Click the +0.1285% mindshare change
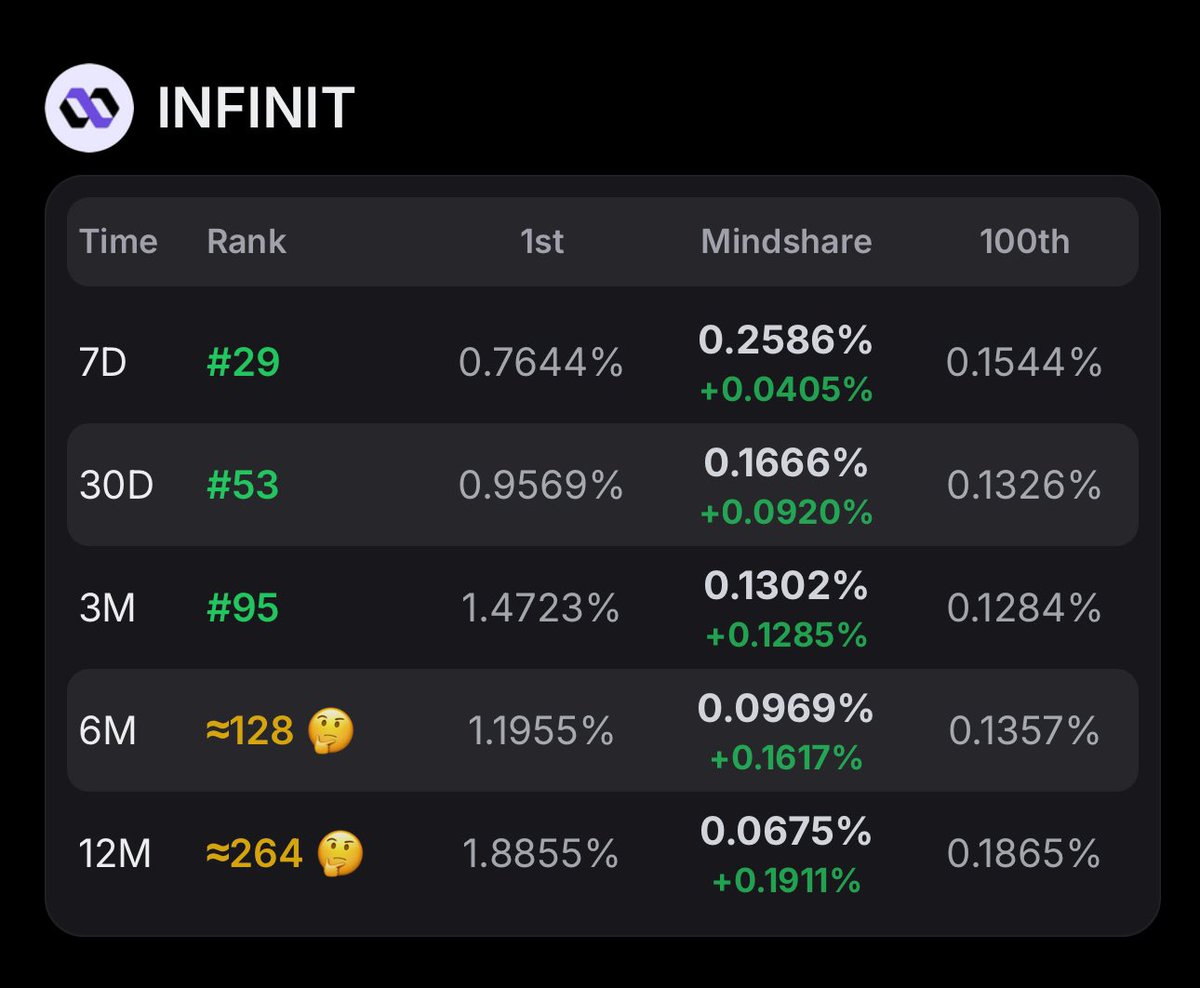This screenshot has width=1200, height=988. pyautogui.click(x=786, y=635)
